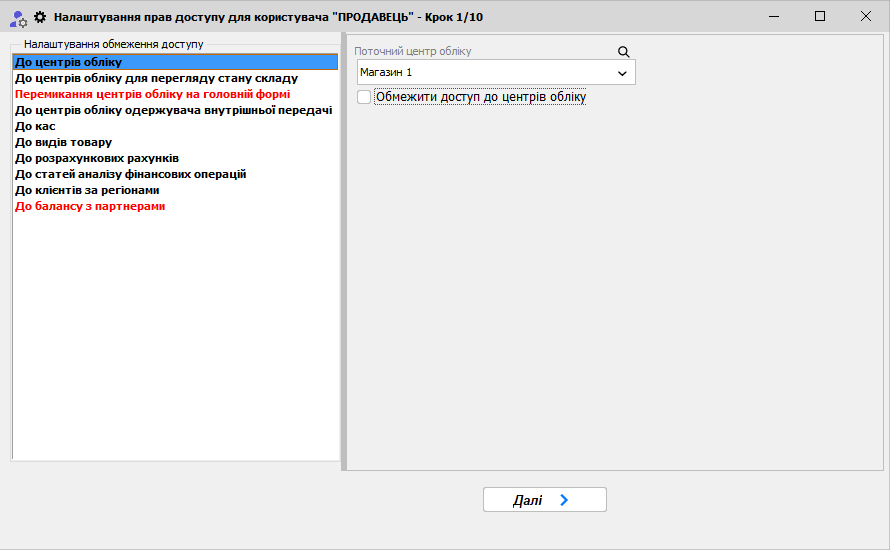890x550 pixels.
Task: Open 'Перемикання центрів обліку на головній формі'
Action: pyautogui.click(x=152, y=94)
